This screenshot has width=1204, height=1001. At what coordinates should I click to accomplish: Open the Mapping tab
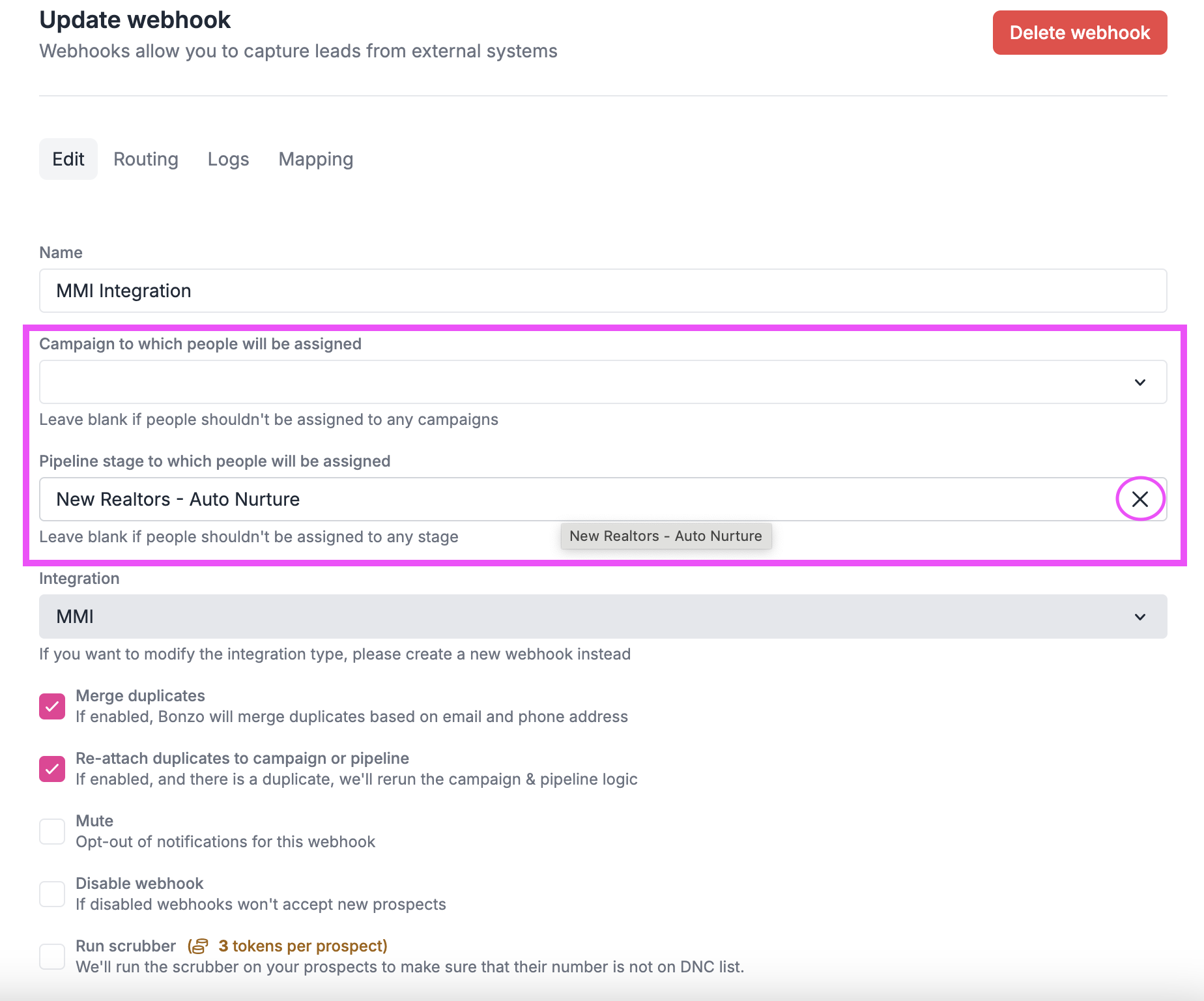pyautogui.click(x=315, y=158)
